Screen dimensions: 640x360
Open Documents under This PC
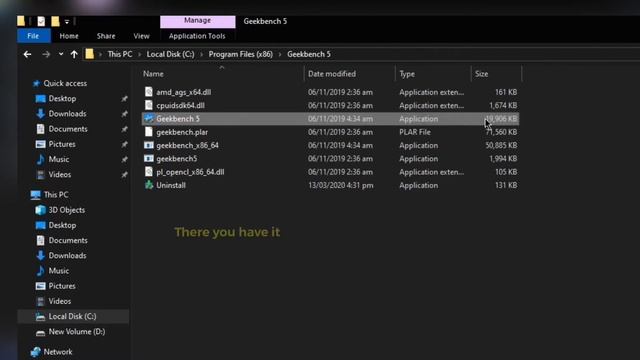(x=68, y=240)
